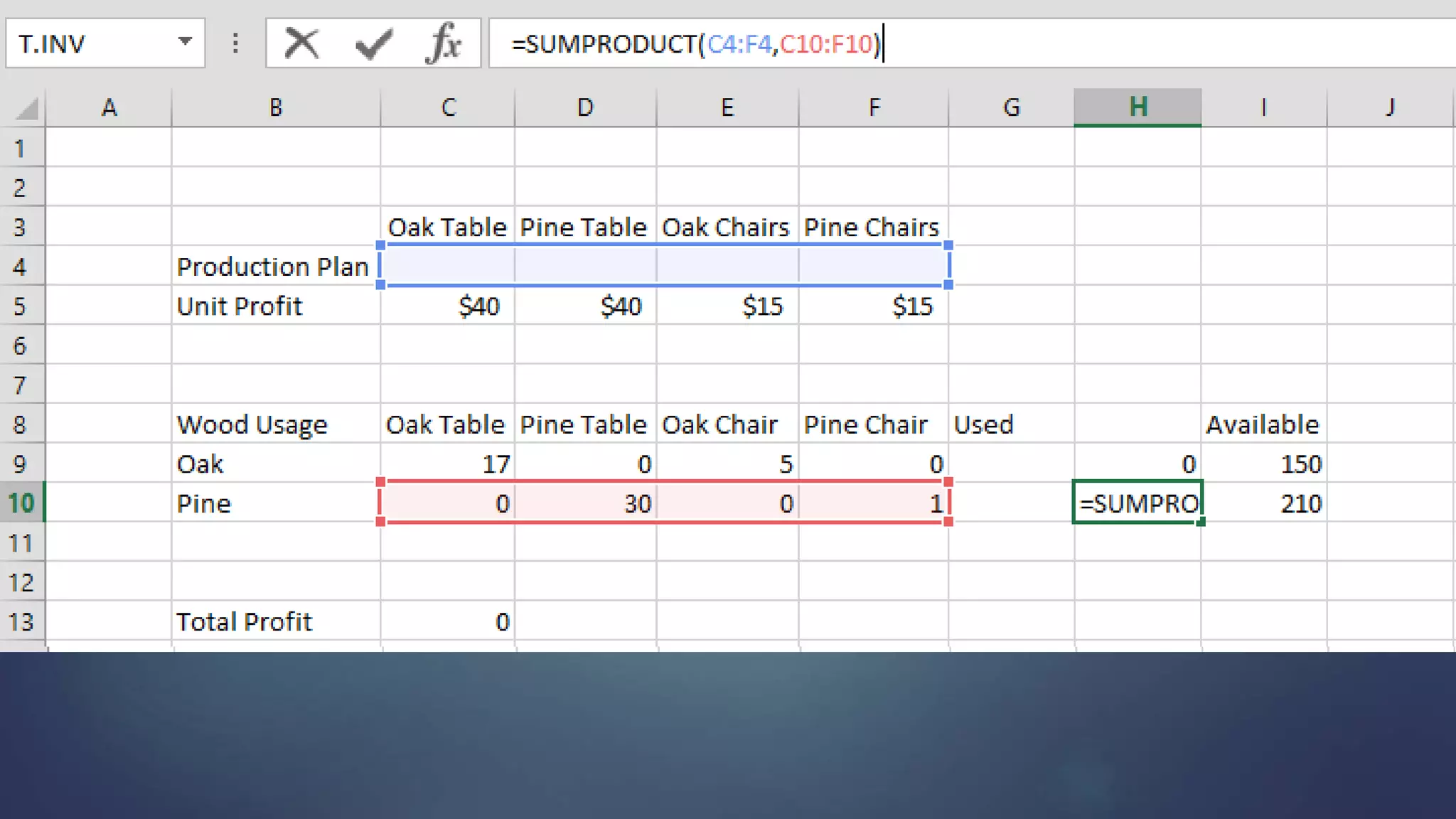Image resolution: width=1456 pixels, height=819 pixels.
Task: Click the Select All corner triangle
Action: point(26,108)
